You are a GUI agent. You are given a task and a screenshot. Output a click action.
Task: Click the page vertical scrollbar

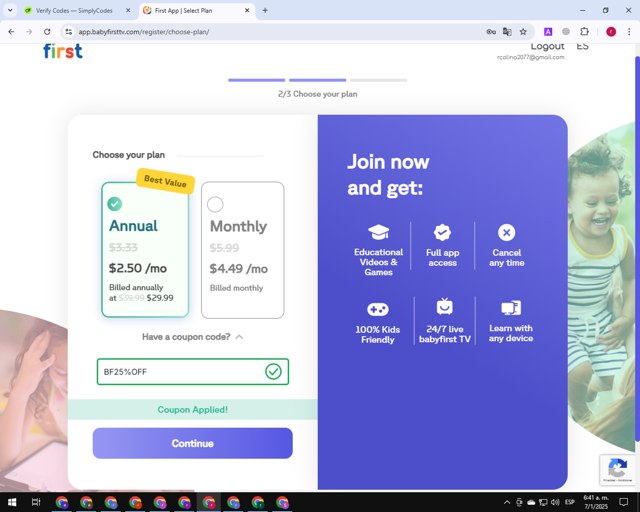pos(637,249)
